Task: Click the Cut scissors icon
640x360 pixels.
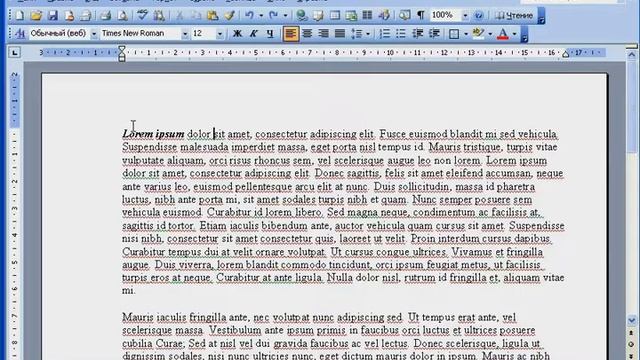Action: (x=179, y=16)
